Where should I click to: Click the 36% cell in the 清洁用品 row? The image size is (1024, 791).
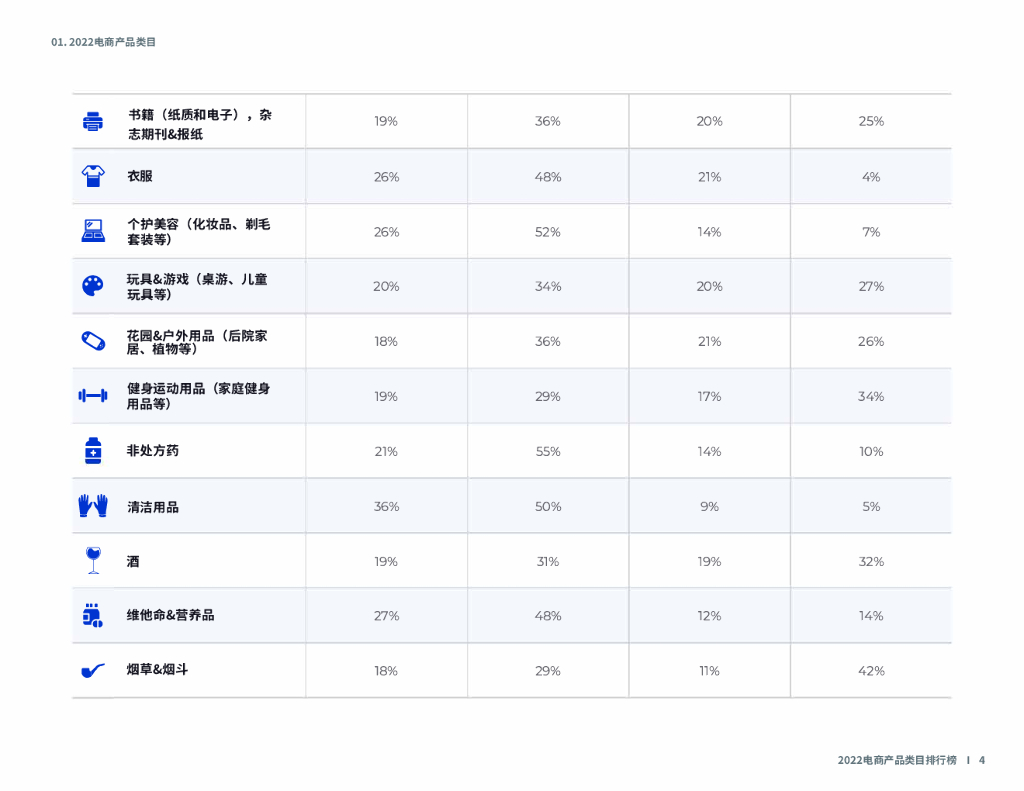386,507
